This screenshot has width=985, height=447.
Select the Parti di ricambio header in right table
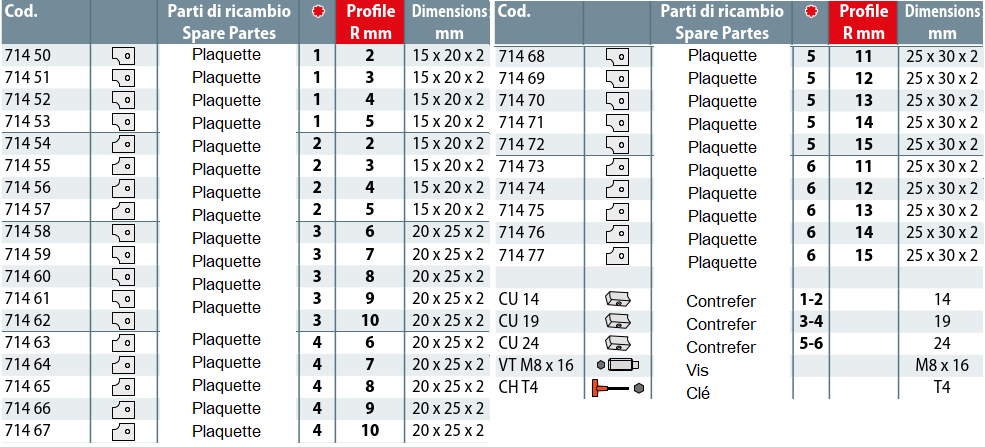[x=723, y=22]
